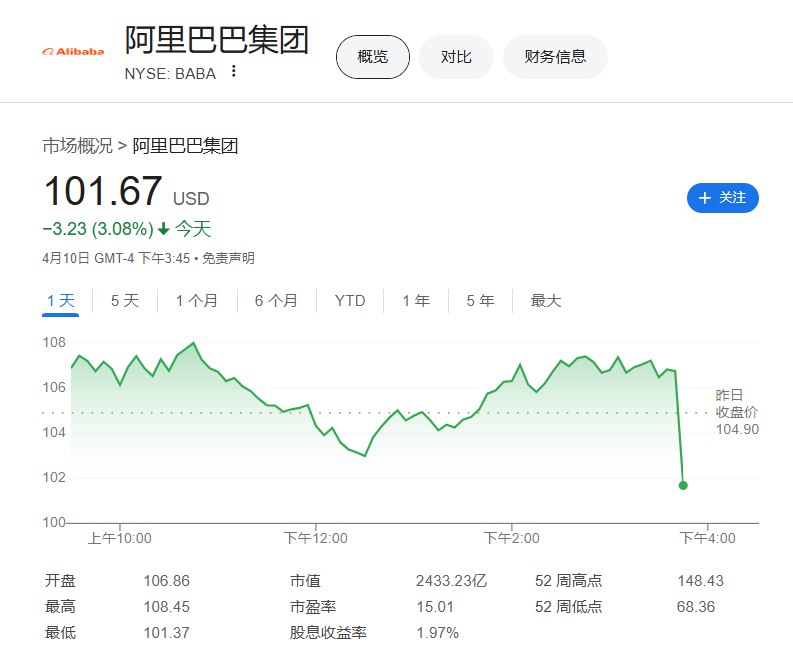Click the 52 周高点 label

[568, 581]
